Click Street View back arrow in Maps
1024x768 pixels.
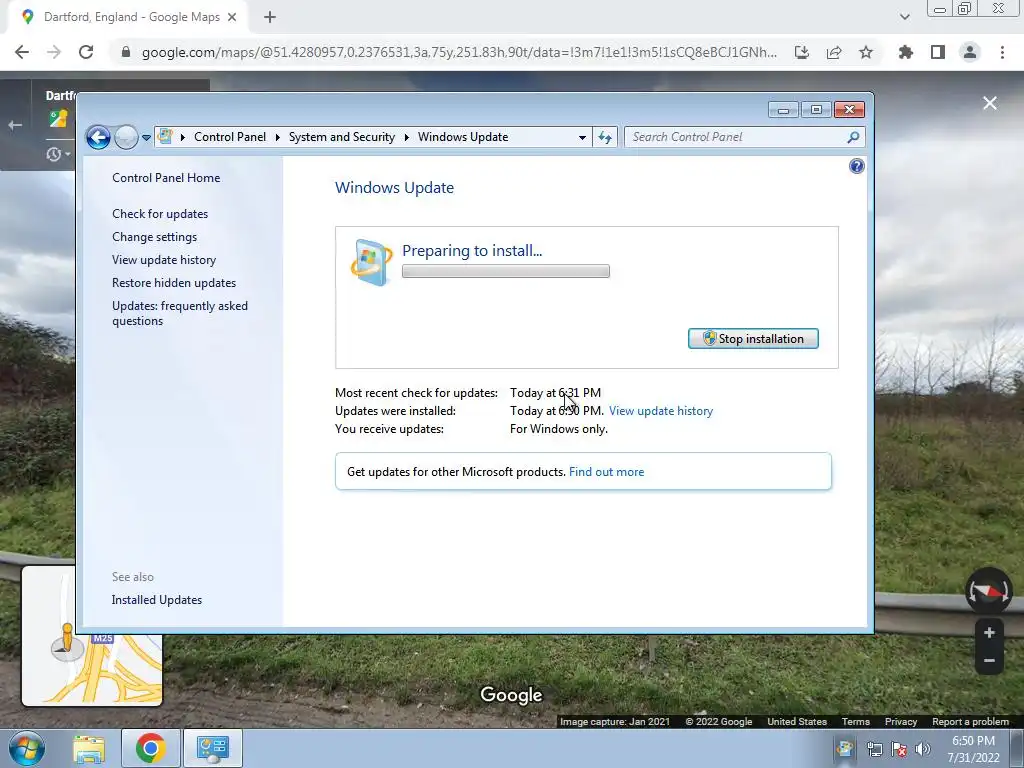pyautogui.click(x=15, y=125)
